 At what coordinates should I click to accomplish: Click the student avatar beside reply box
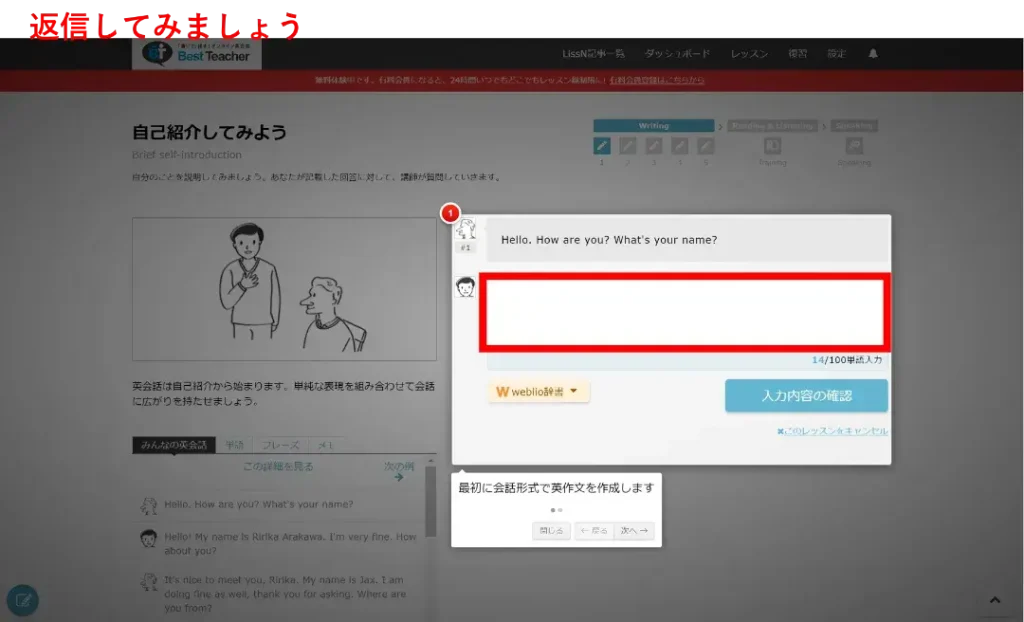tap(466, 287)
